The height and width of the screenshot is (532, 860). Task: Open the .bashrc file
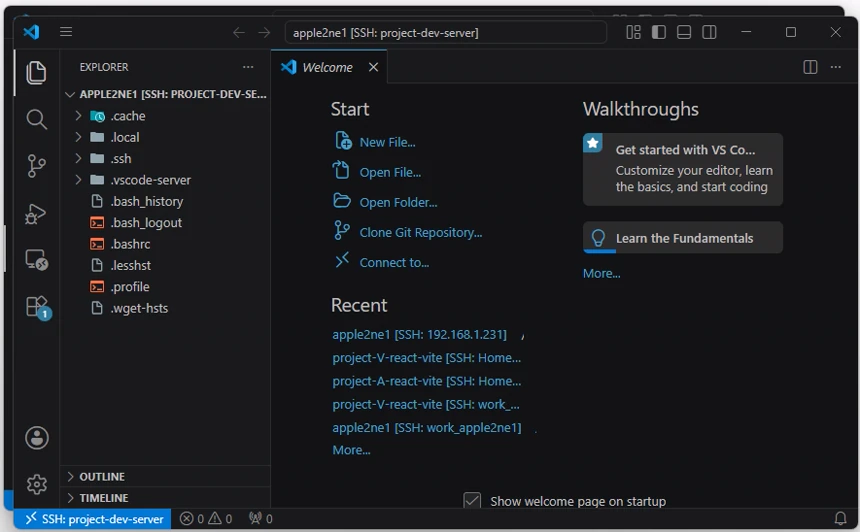tap(166, 244)
